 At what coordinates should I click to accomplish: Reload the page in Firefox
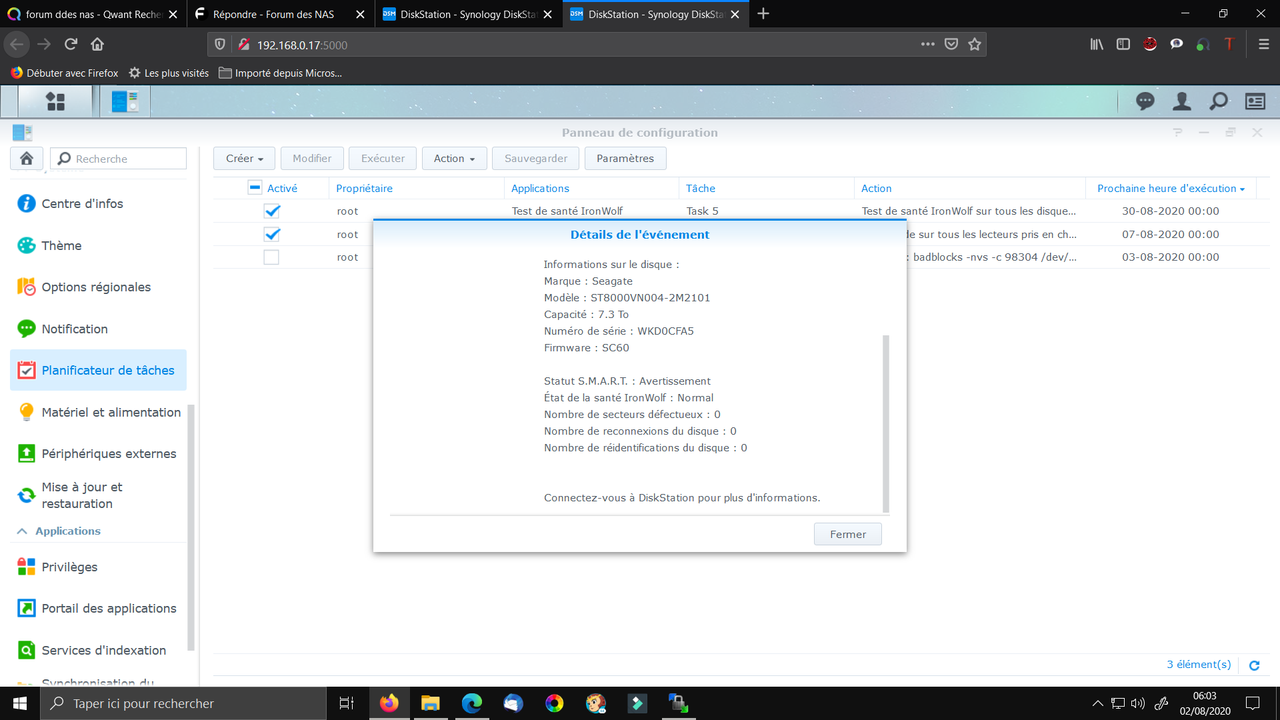(71, 44)
